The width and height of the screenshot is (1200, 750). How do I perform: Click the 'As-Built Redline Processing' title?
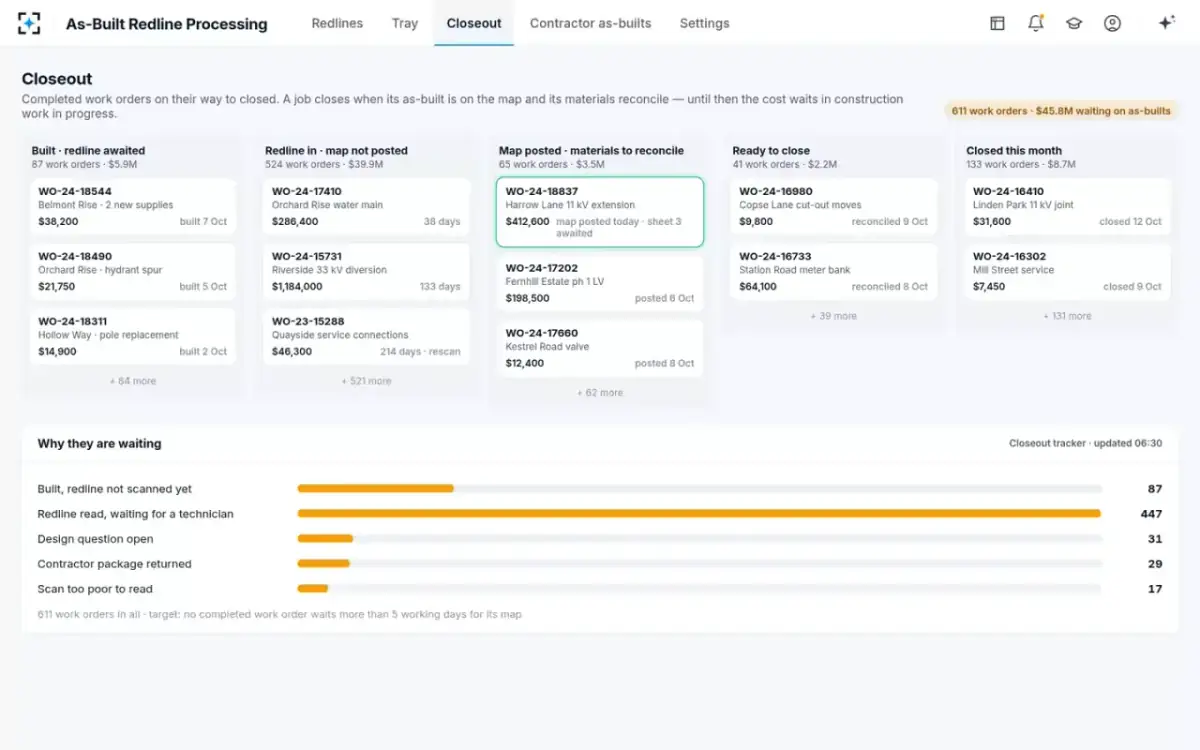167,24
